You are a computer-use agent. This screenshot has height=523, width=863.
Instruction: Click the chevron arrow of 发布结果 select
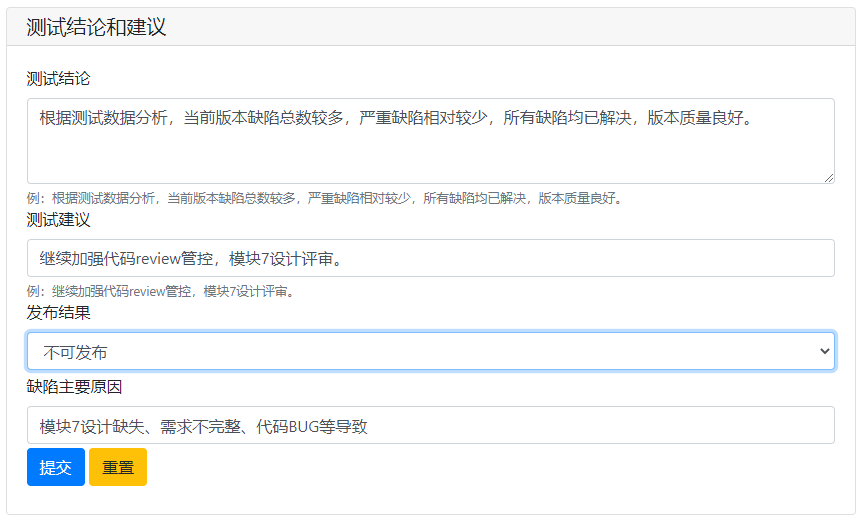824,352
